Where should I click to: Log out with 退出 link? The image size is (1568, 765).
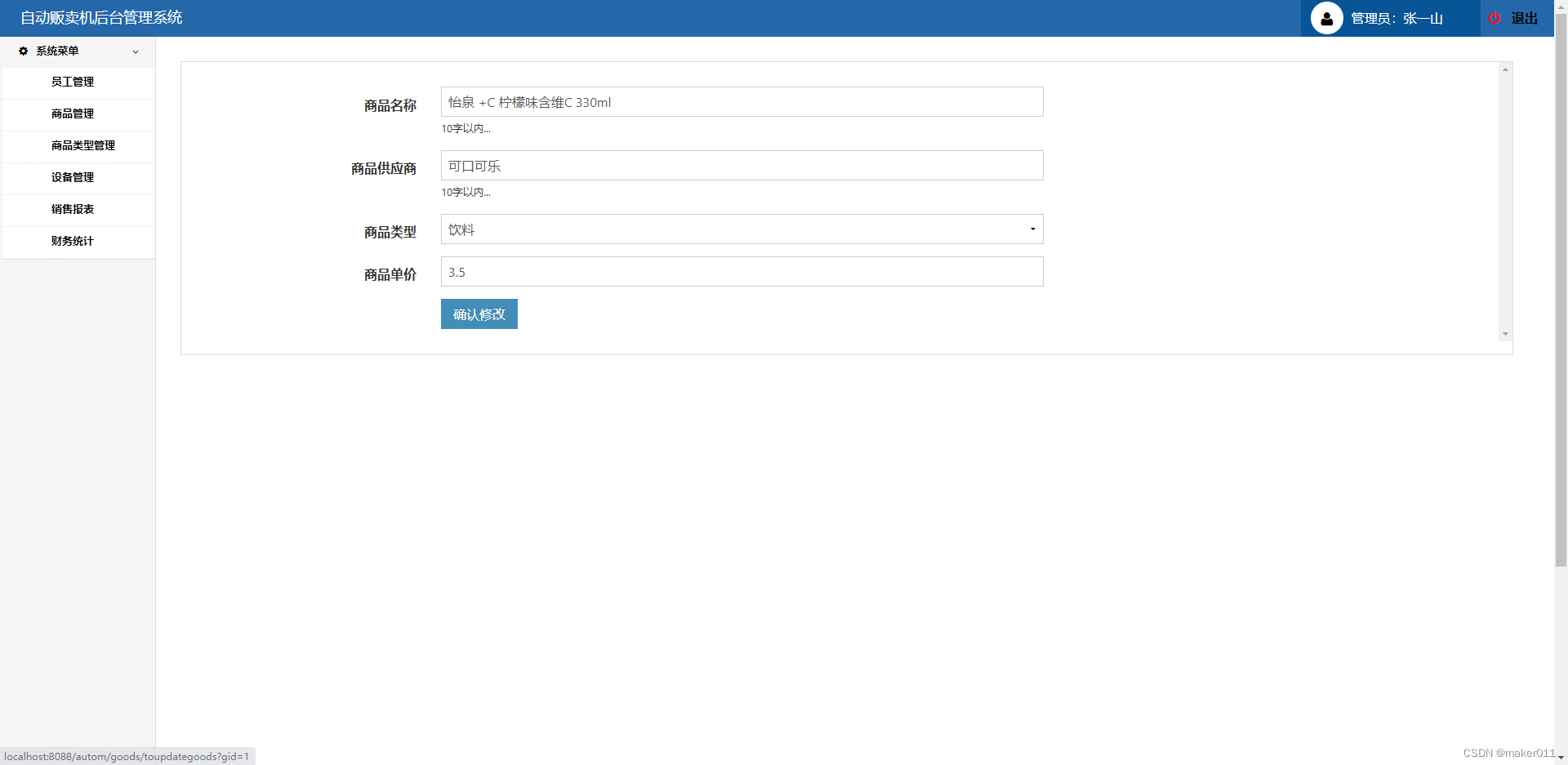point(1524,18)
